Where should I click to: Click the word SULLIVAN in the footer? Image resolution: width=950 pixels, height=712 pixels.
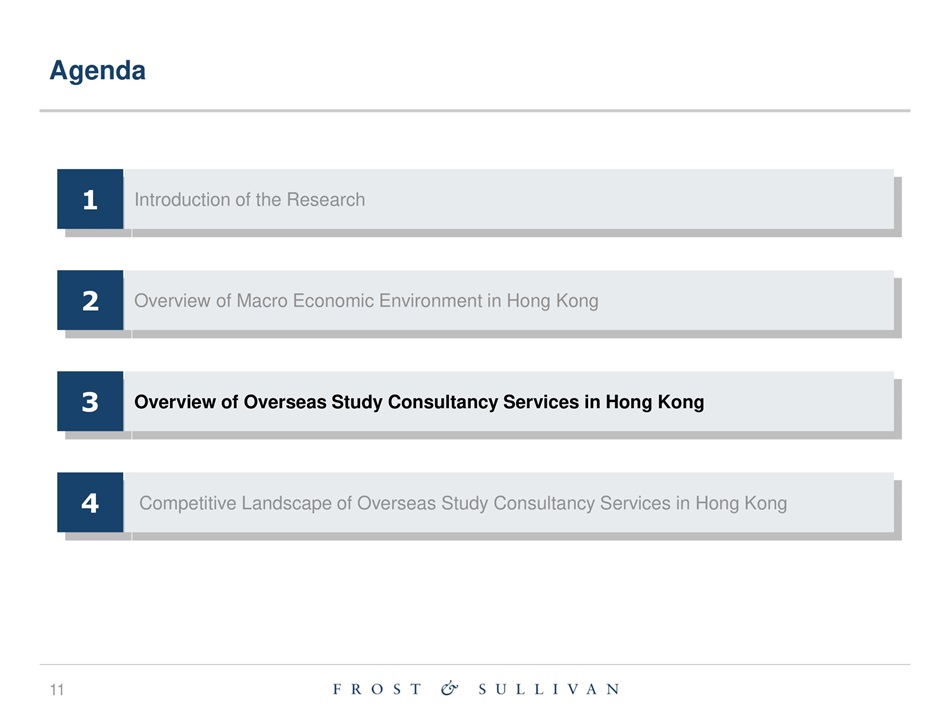click(548, 689)
